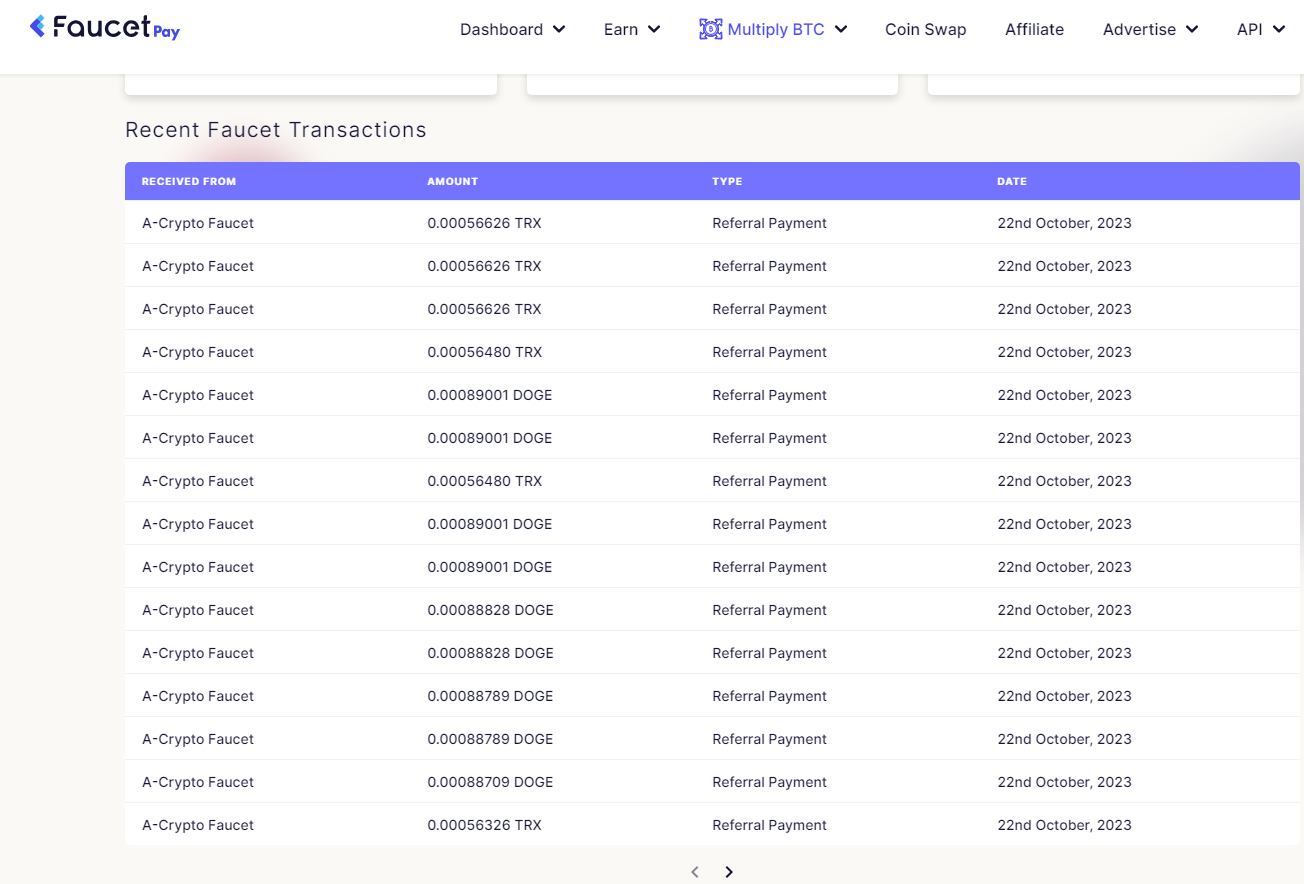
Task: Click the Recent Faucet Transactions heading
Action: click(x=276, y=130)
